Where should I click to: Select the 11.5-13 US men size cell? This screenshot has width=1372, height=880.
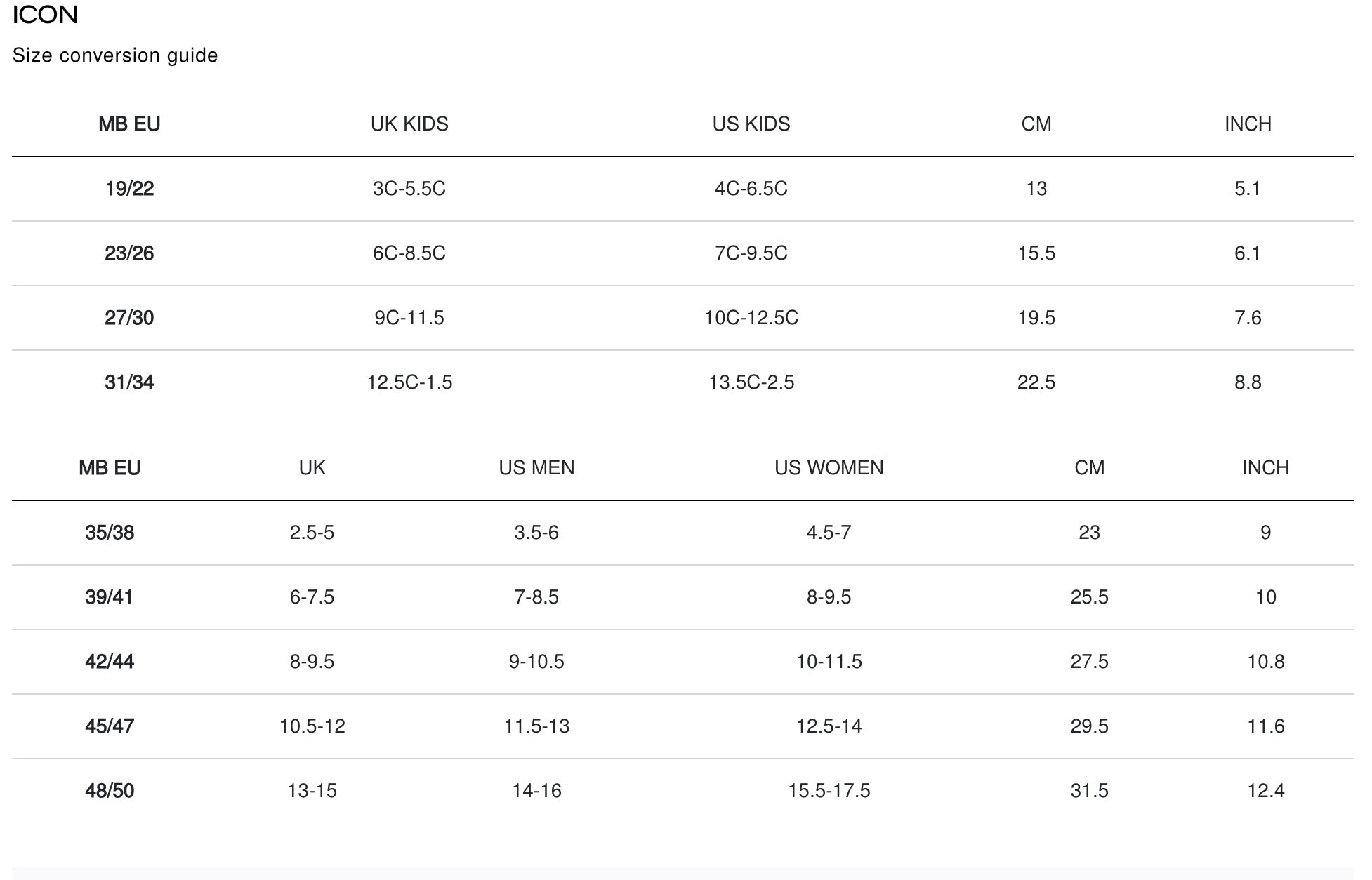(536, 726)
